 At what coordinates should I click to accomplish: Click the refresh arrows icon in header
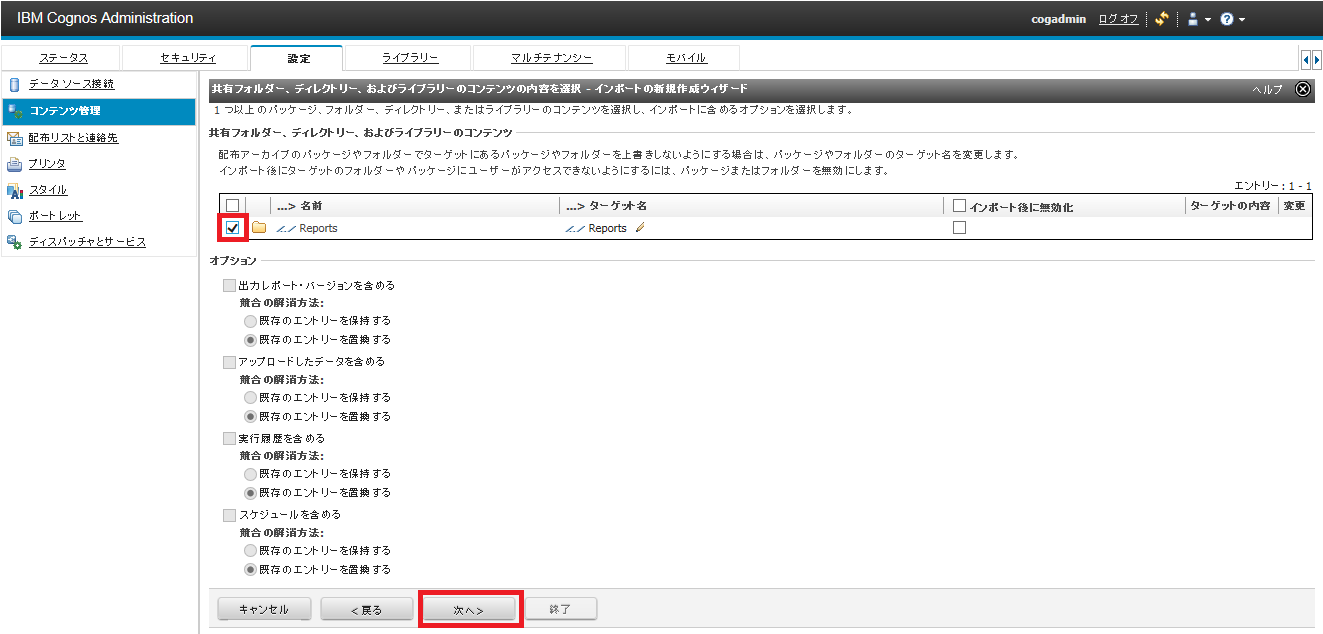(1161, 18)
